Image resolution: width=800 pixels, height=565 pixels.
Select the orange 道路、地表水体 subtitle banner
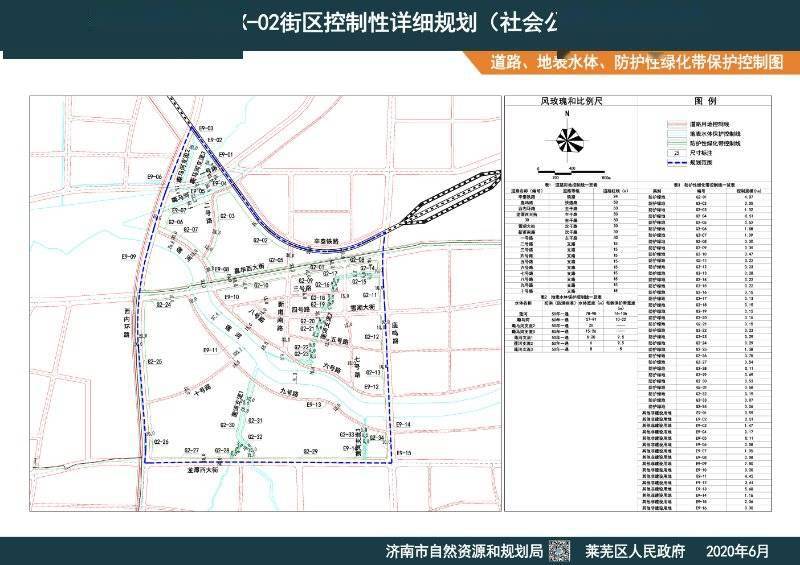click(x=631, y=62)
